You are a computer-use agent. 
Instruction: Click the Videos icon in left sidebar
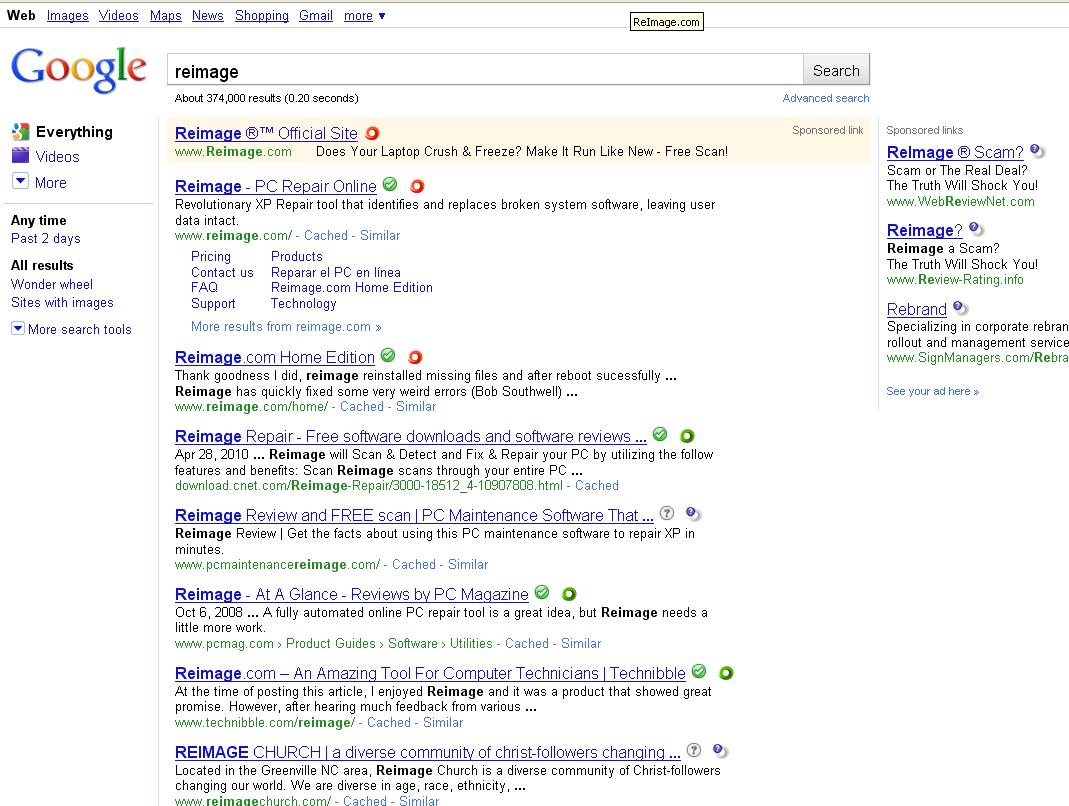pos(20,155)
